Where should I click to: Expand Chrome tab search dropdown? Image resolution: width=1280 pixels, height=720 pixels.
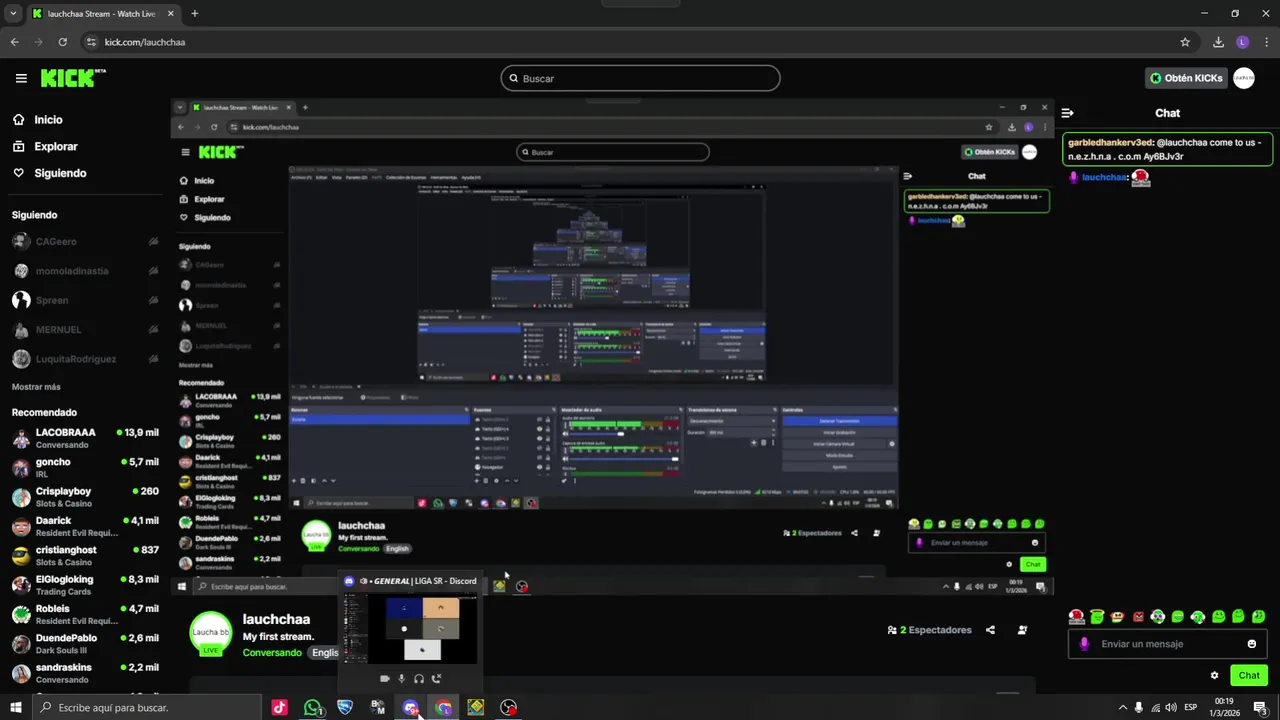pos(13,14)
